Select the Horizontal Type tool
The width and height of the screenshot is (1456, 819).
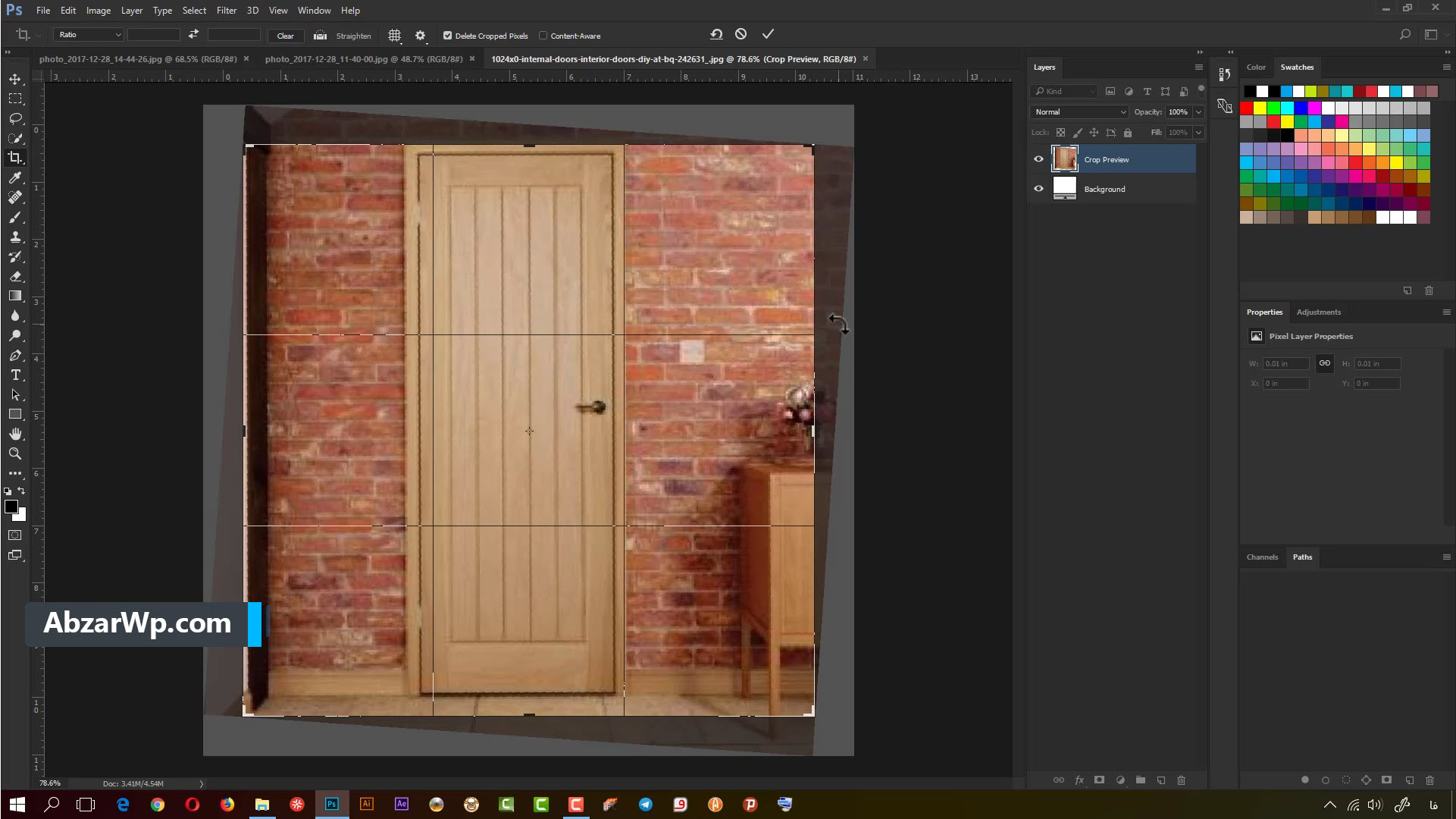coord(15,375)
